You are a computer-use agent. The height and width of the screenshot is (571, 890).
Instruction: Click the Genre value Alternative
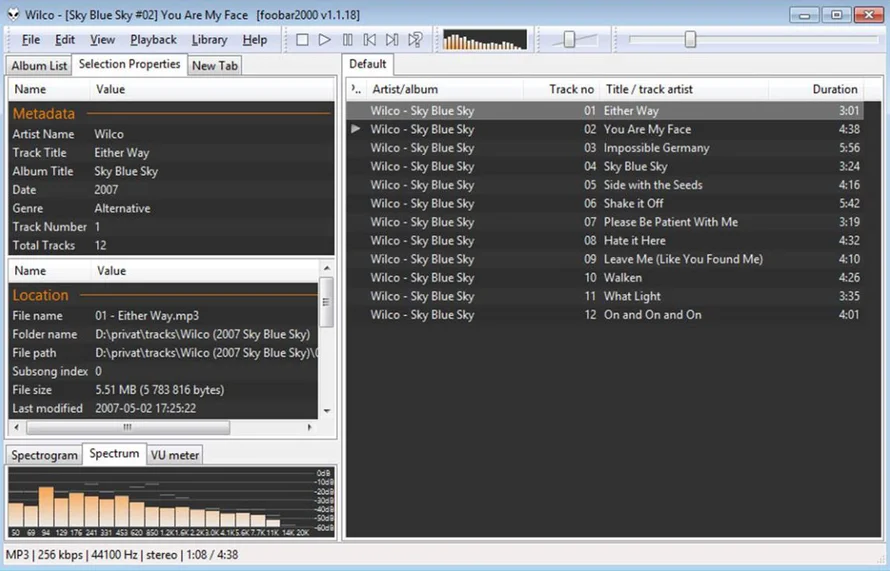(x=123, y=208)
